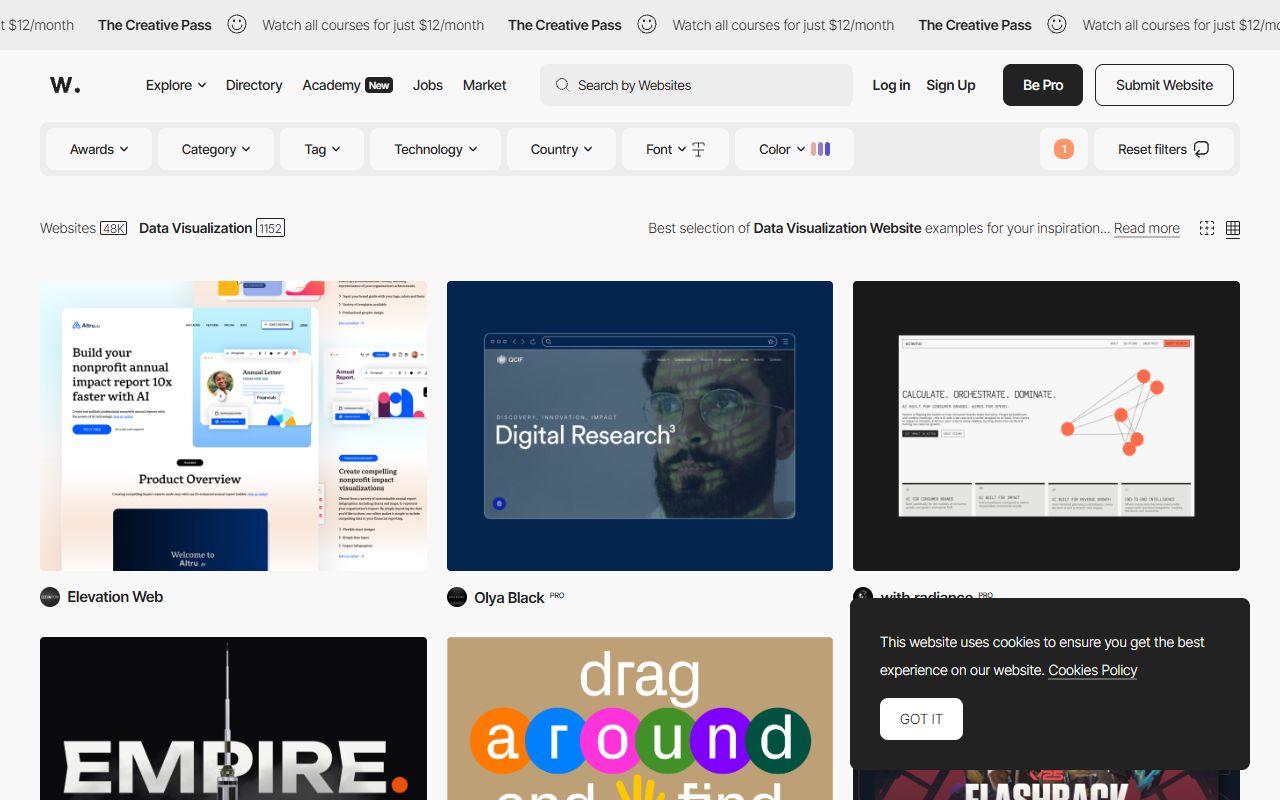Click Elevation Web avatar icon
Screen dimensions: 1280x800
coord(50,597)
